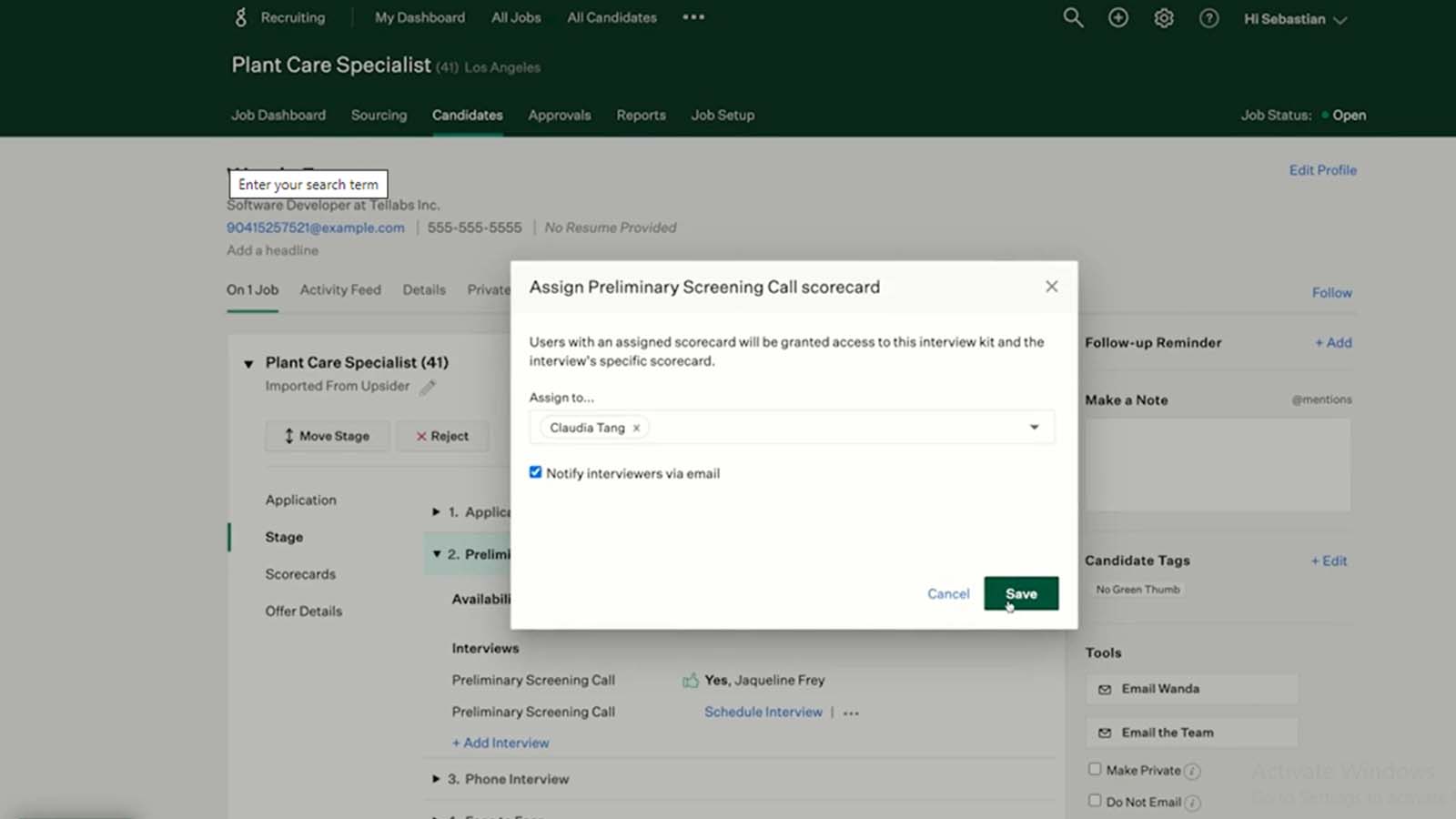
Task: Click the Assign to interviewer field
Action: click(792, 428)
